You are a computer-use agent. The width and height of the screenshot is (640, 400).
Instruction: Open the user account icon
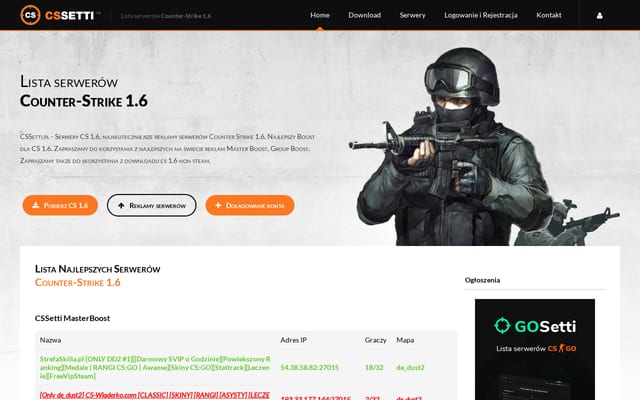click(599, 16)
